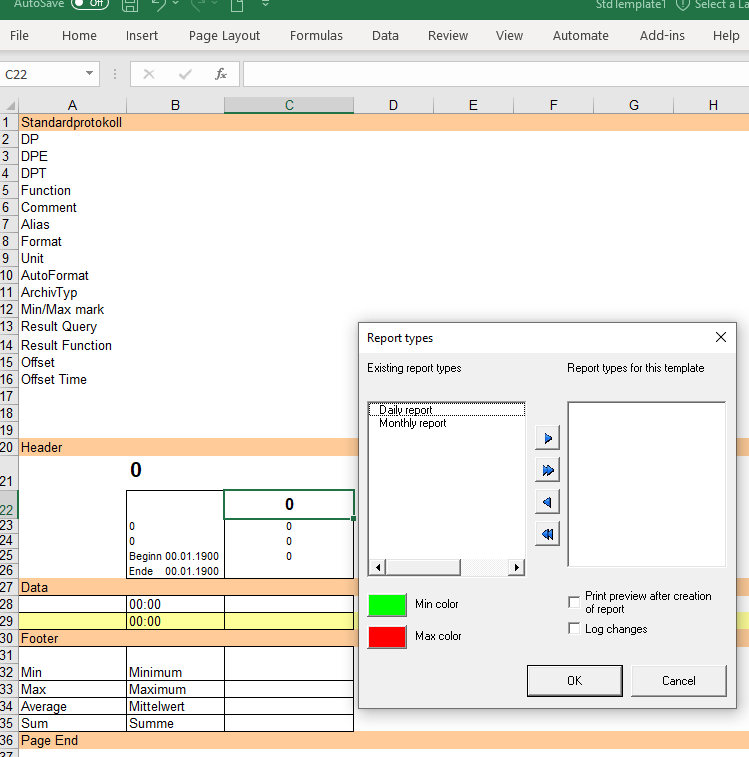This screenshot has height=757, width=749.
Task: Click Cancel in Report types dialog
Action: 678,681
